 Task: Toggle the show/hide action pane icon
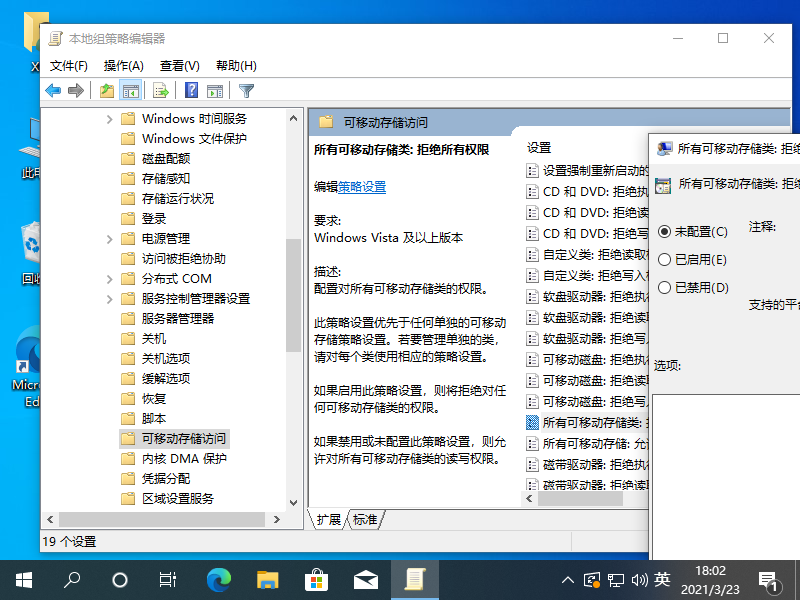point(214,91)
